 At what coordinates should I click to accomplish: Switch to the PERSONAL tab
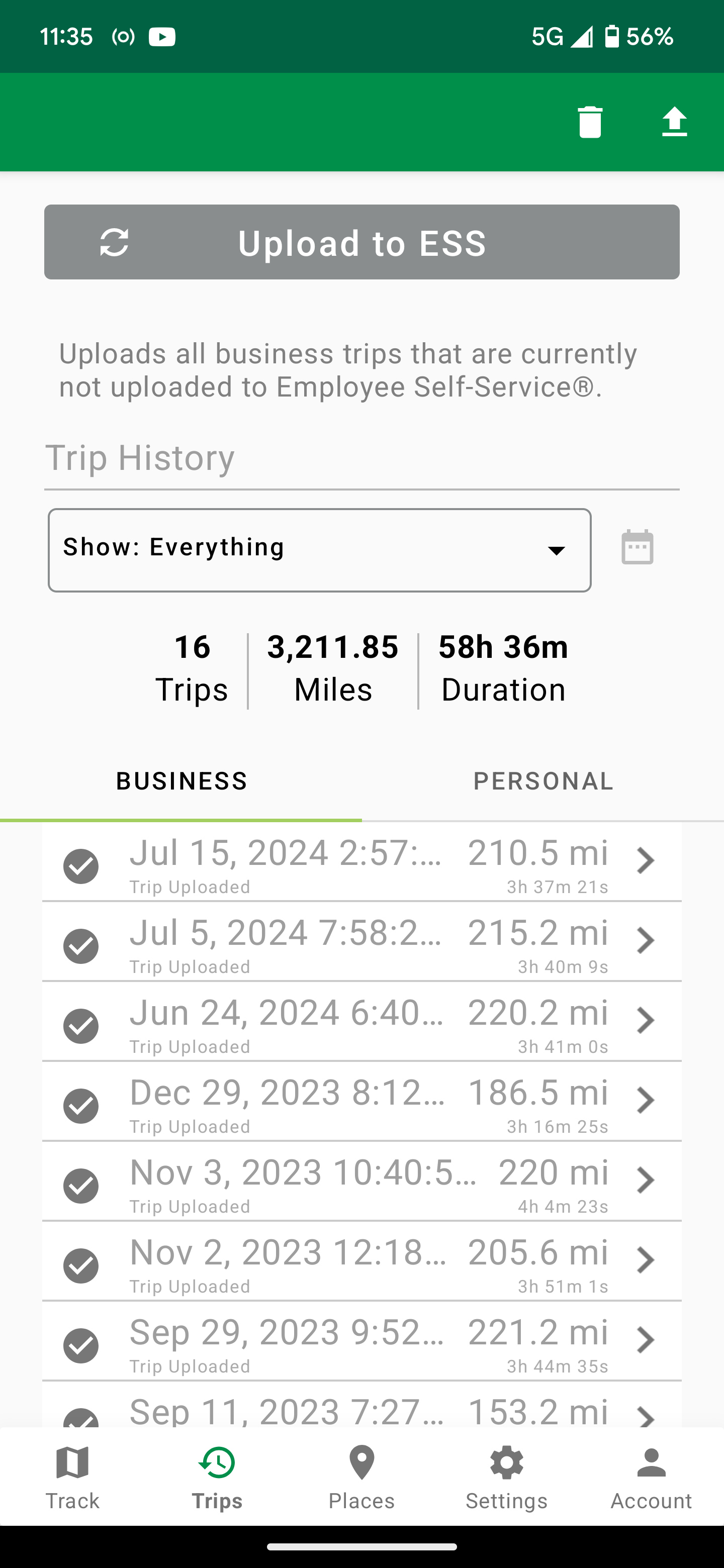[x=543, y=781]
